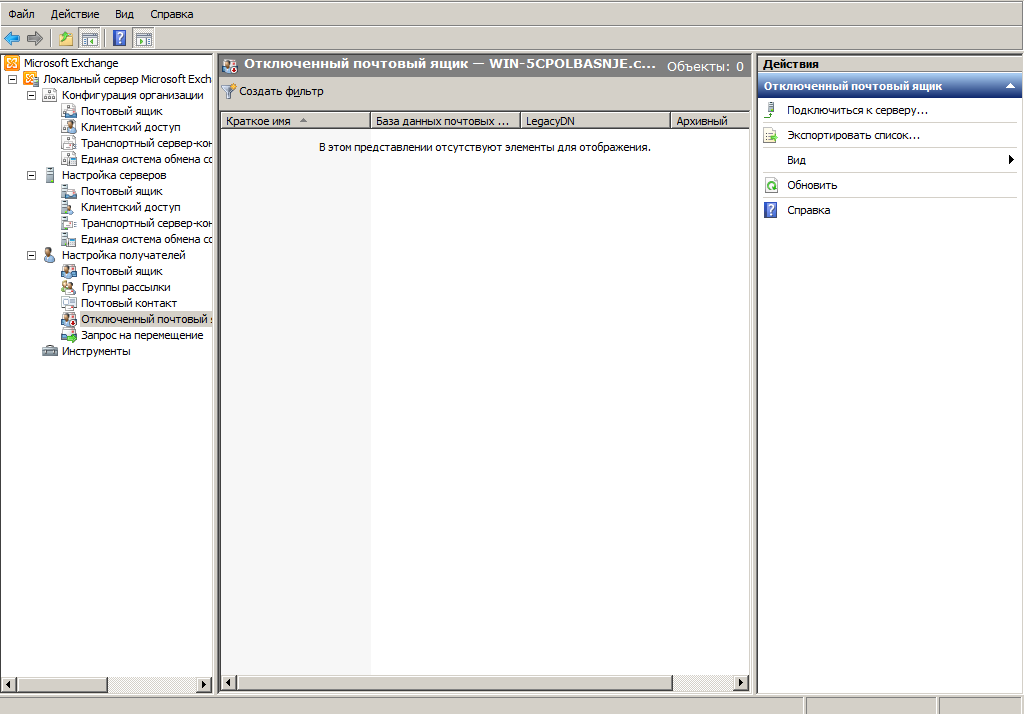The image size is (1024, 714).
Task: Click results pane scrollbar right arrow
Action: pyautogui.click(x=741, y=683)
